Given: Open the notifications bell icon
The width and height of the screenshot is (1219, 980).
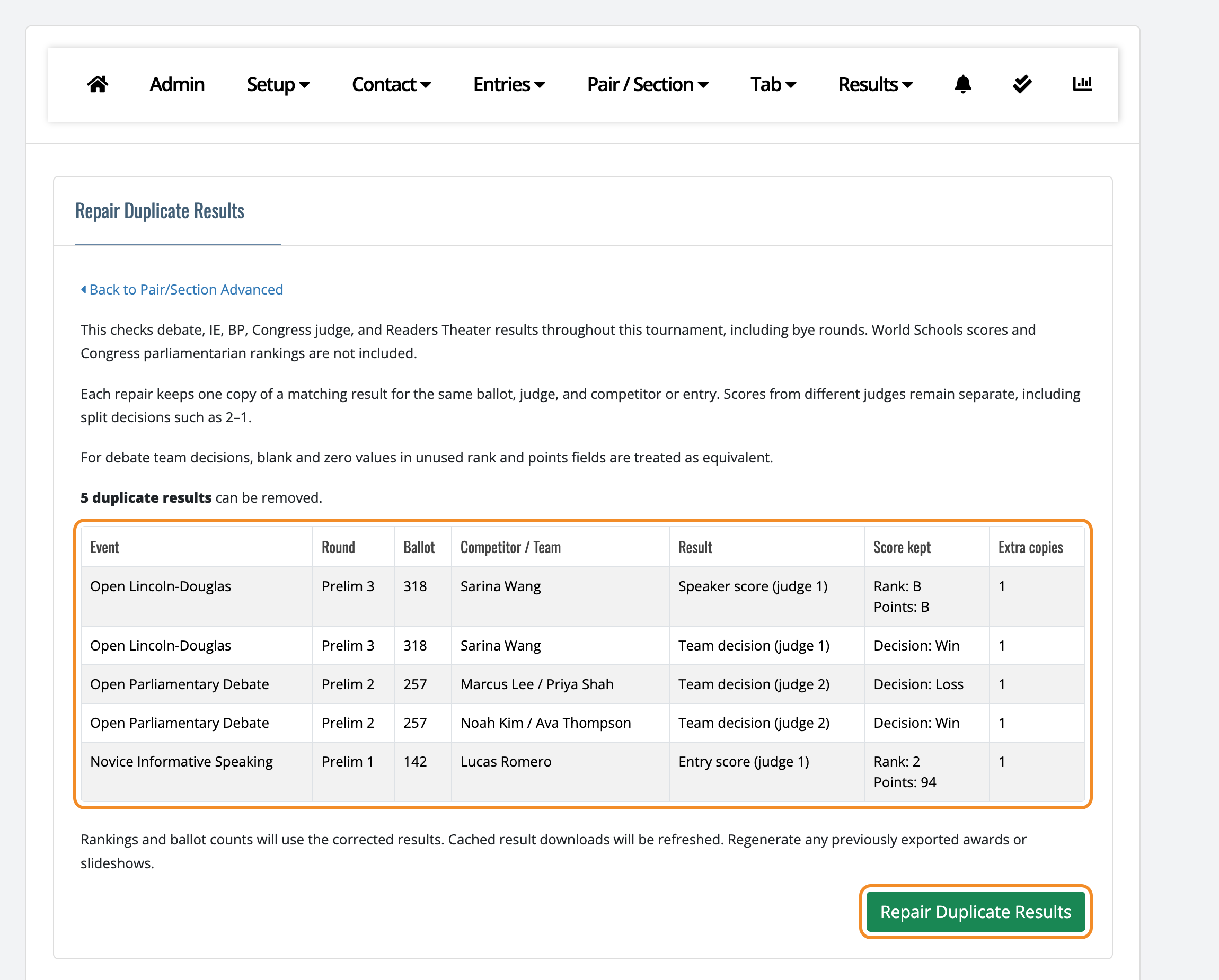Looking at the screenshot, I should pos(963,84).
